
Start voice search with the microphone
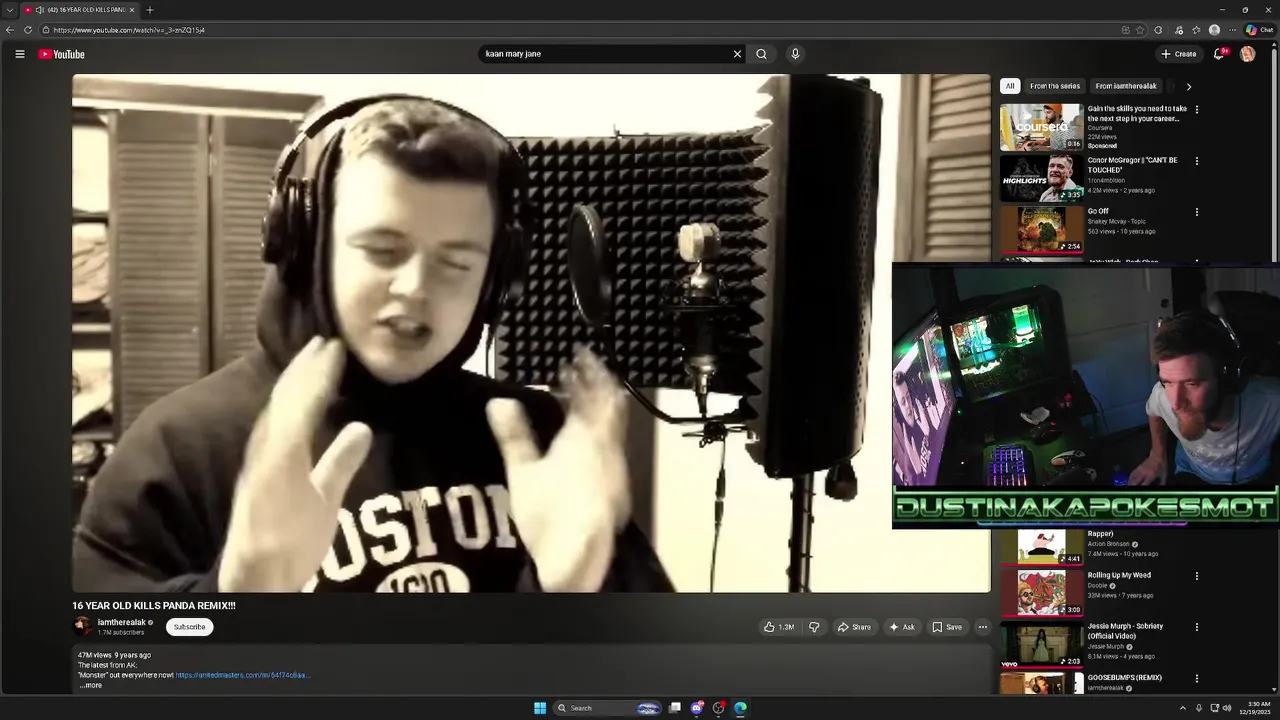(795, 54)
